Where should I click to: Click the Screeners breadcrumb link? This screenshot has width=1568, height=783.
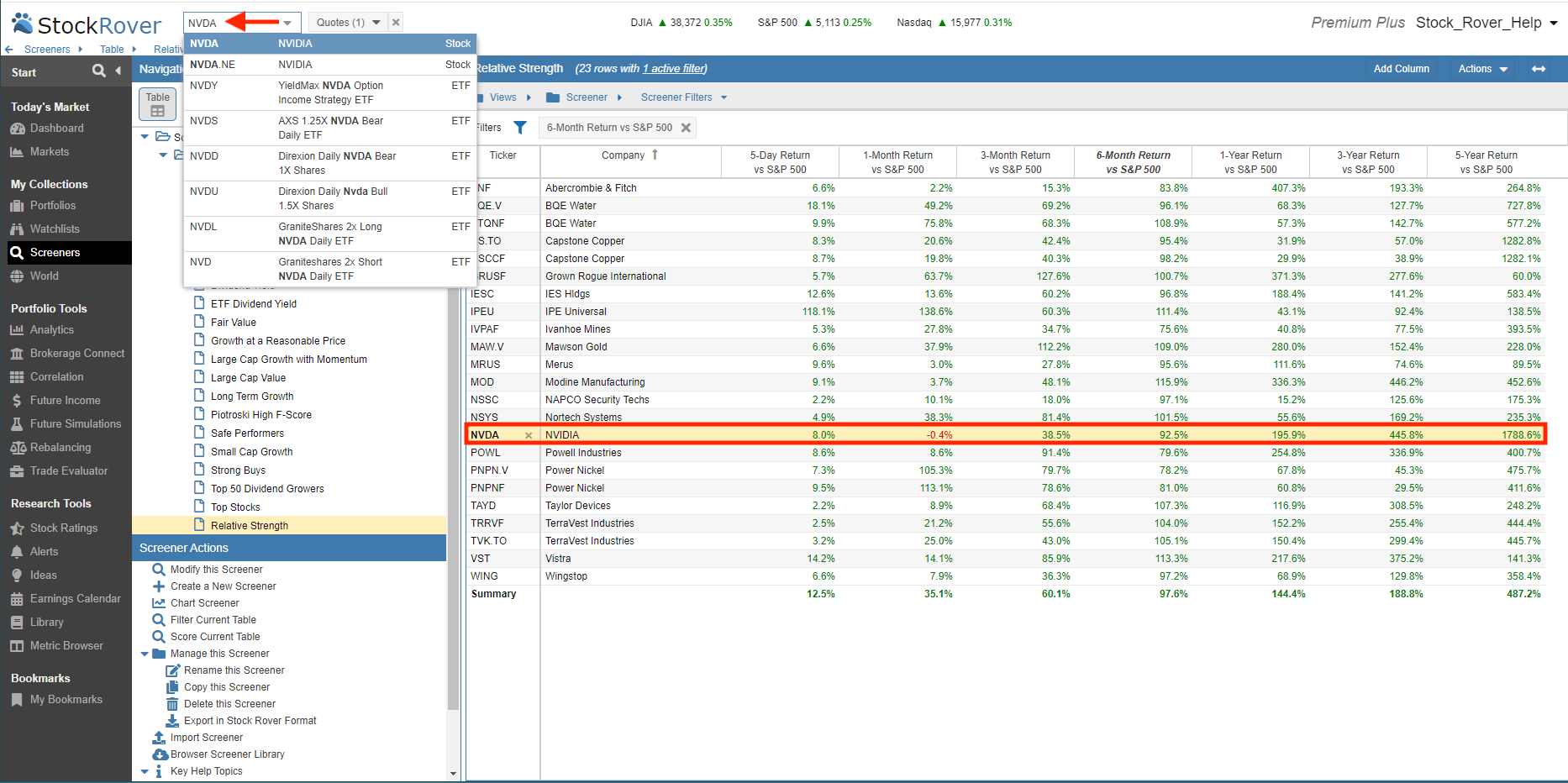[x=47, y=50]
